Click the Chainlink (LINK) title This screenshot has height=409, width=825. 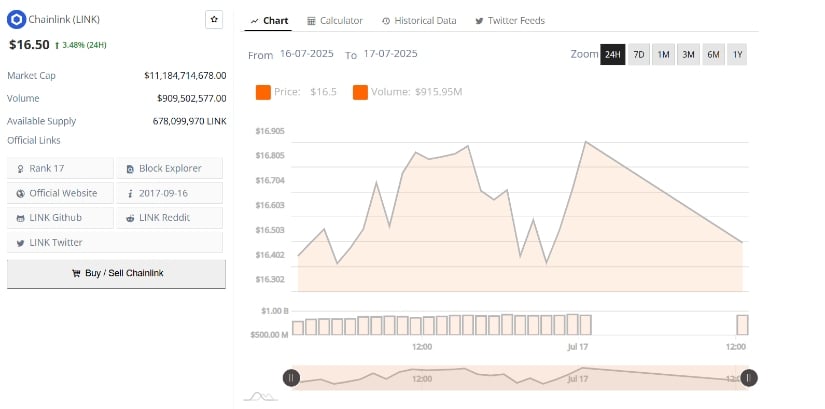pyautogui.click(x=64, y=19)
